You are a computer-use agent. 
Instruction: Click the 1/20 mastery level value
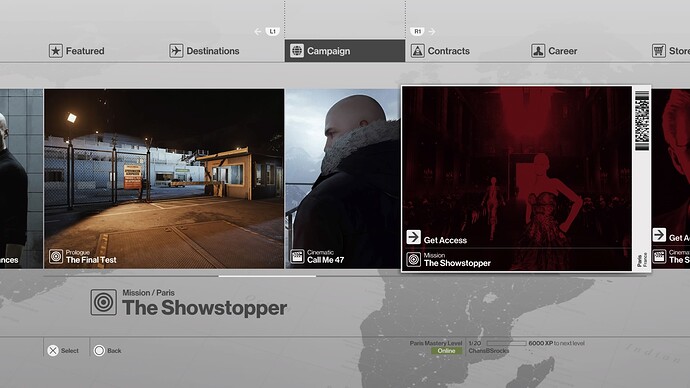tap(474, 343)
